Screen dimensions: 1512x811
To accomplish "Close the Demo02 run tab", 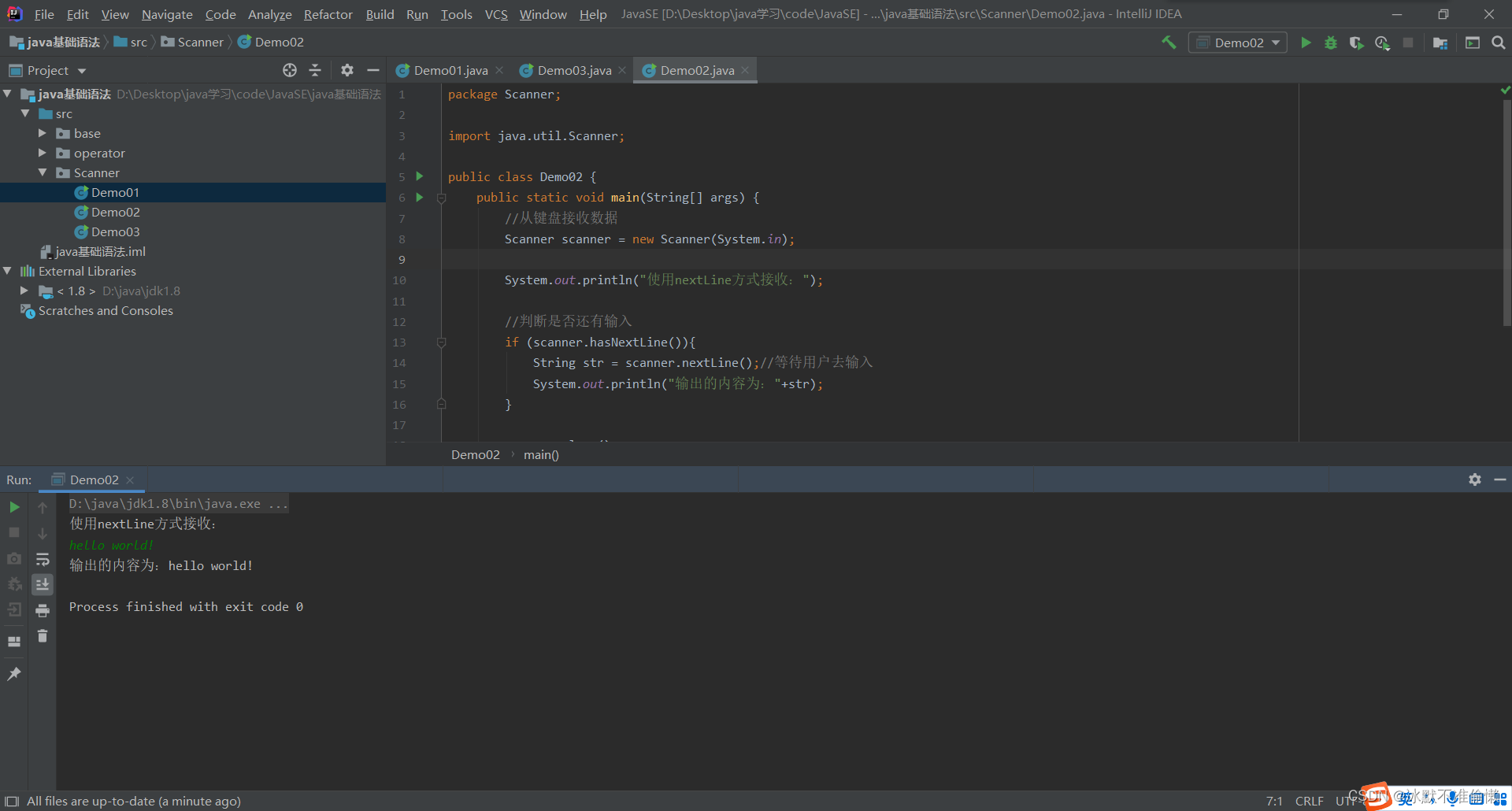I will click(x=130, y=480).
